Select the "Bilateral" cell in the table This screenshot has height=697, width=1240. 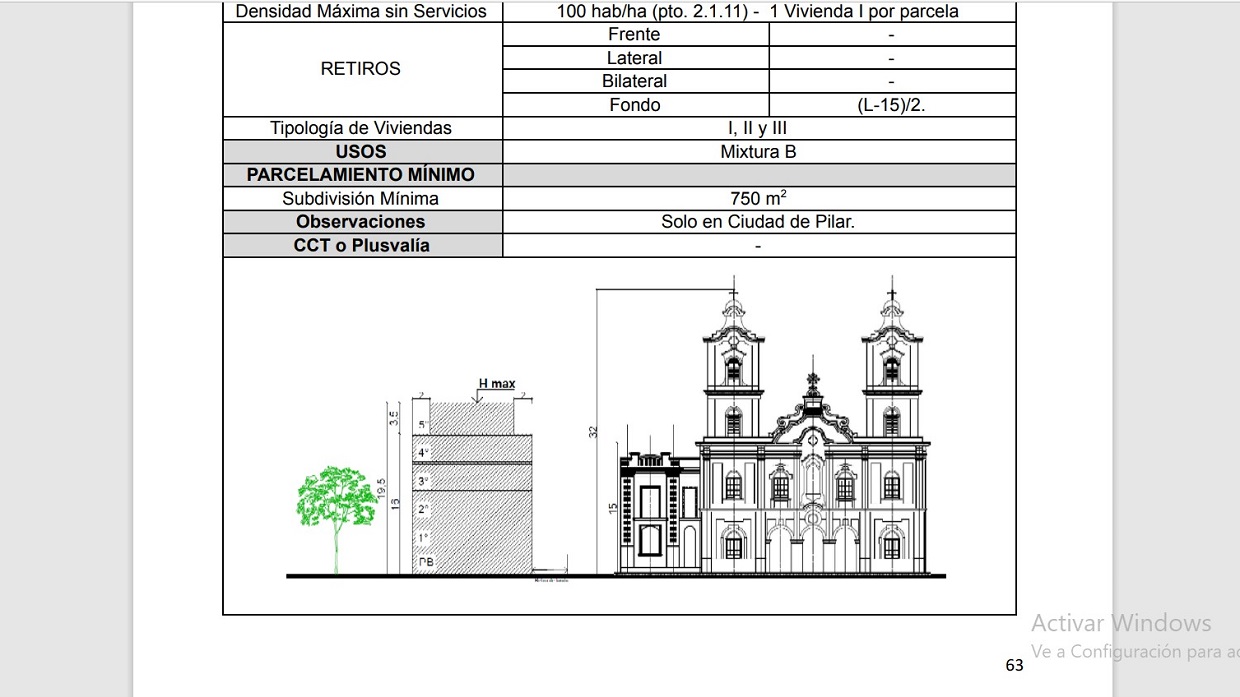634,80
